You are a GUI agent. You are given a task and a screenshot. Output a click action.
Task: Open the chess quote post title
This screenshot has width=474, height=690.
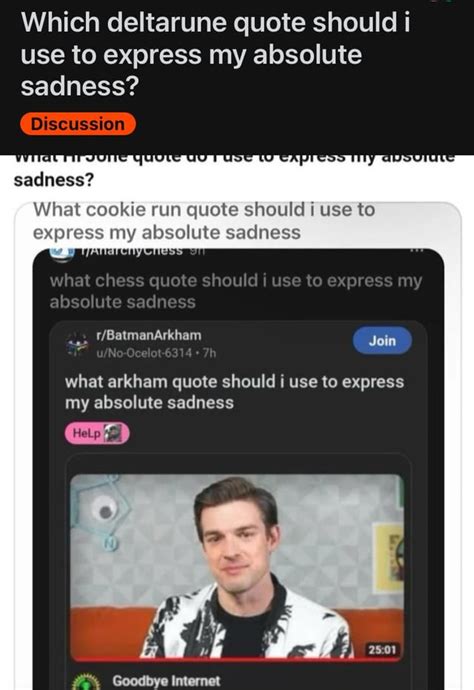(235, 291)
